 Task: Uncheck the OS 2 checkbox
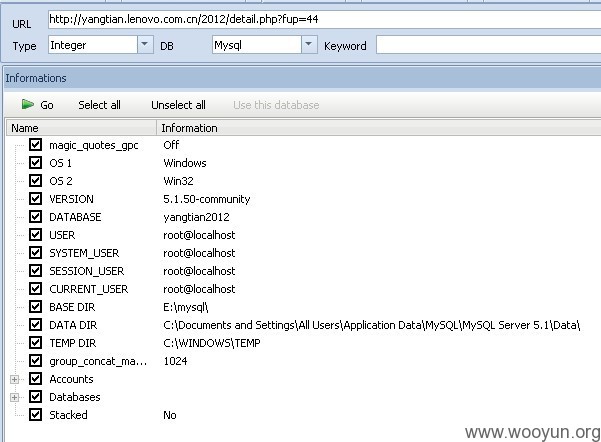36,181
